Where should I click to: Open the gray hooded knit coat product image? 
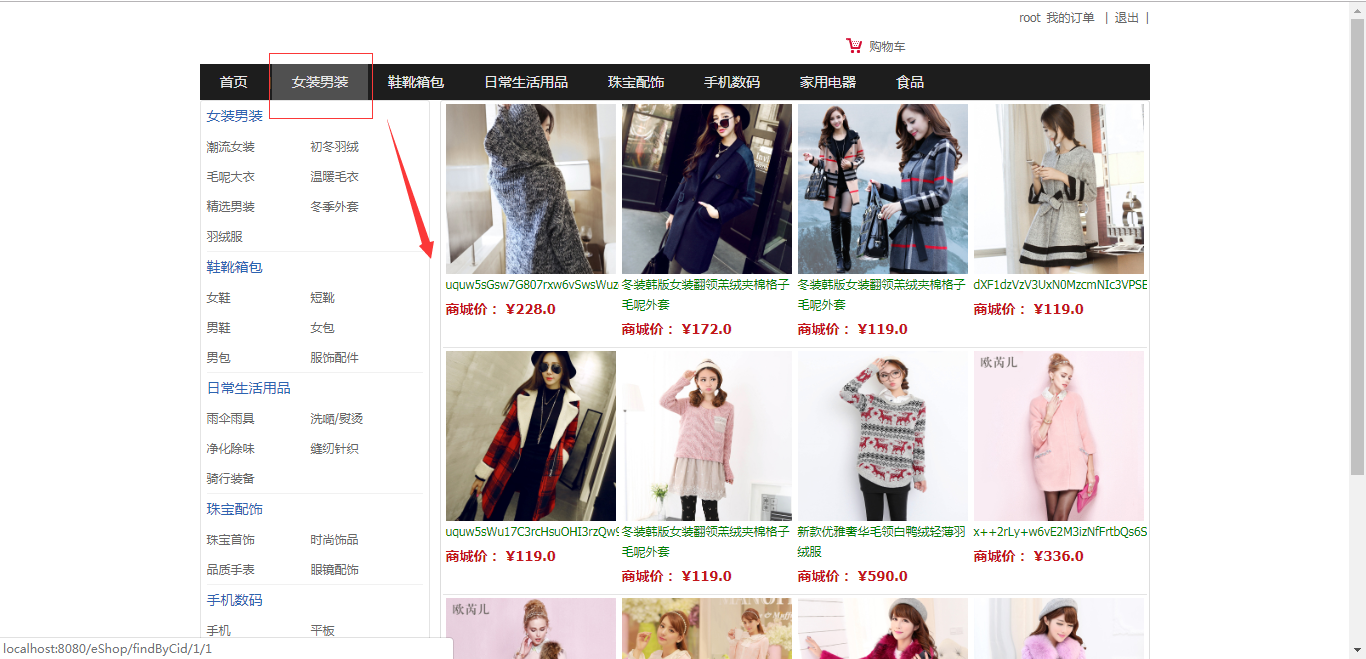tap(531, 189)
